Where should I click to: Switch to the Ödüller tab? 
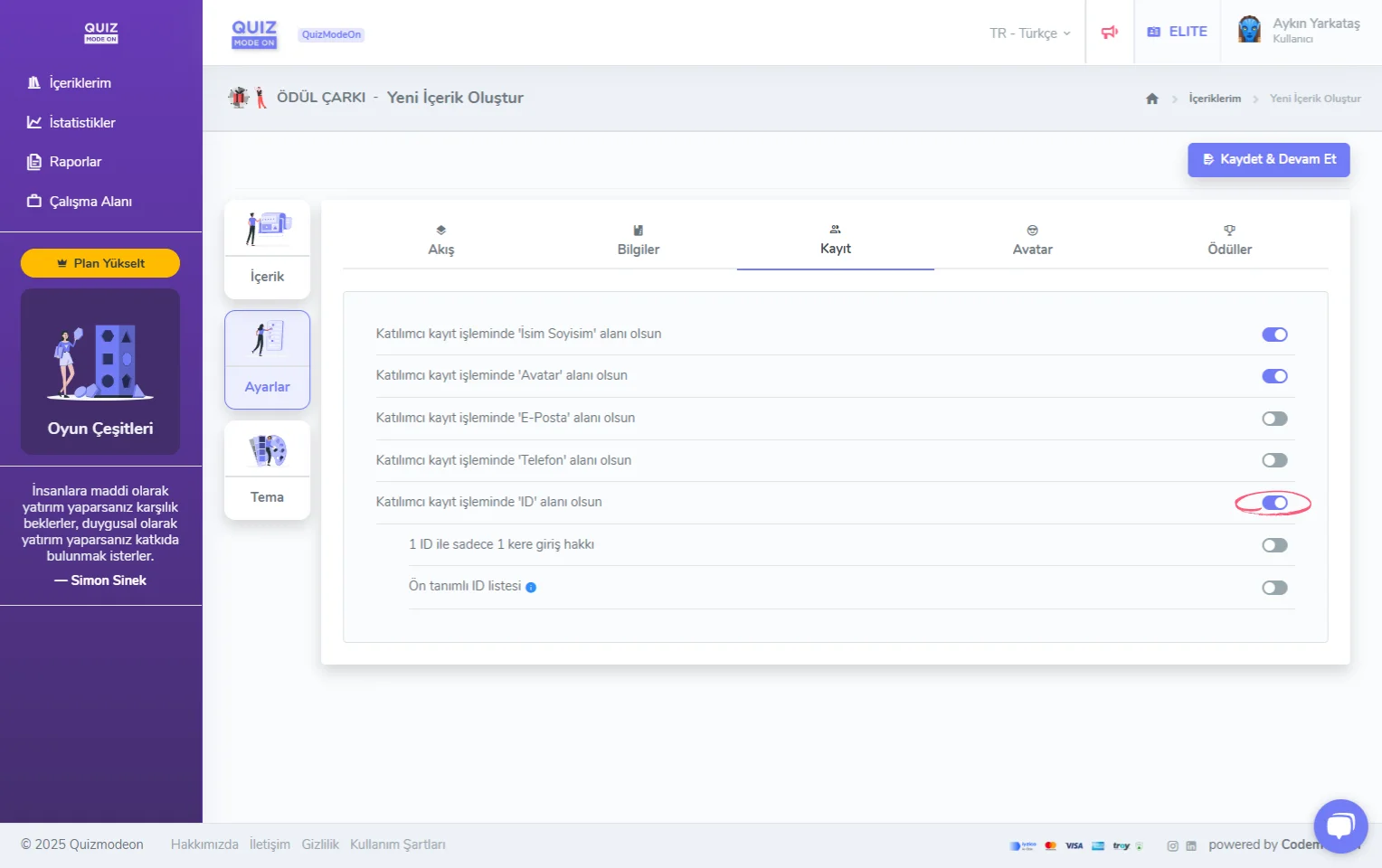[x=1229, y=241]
